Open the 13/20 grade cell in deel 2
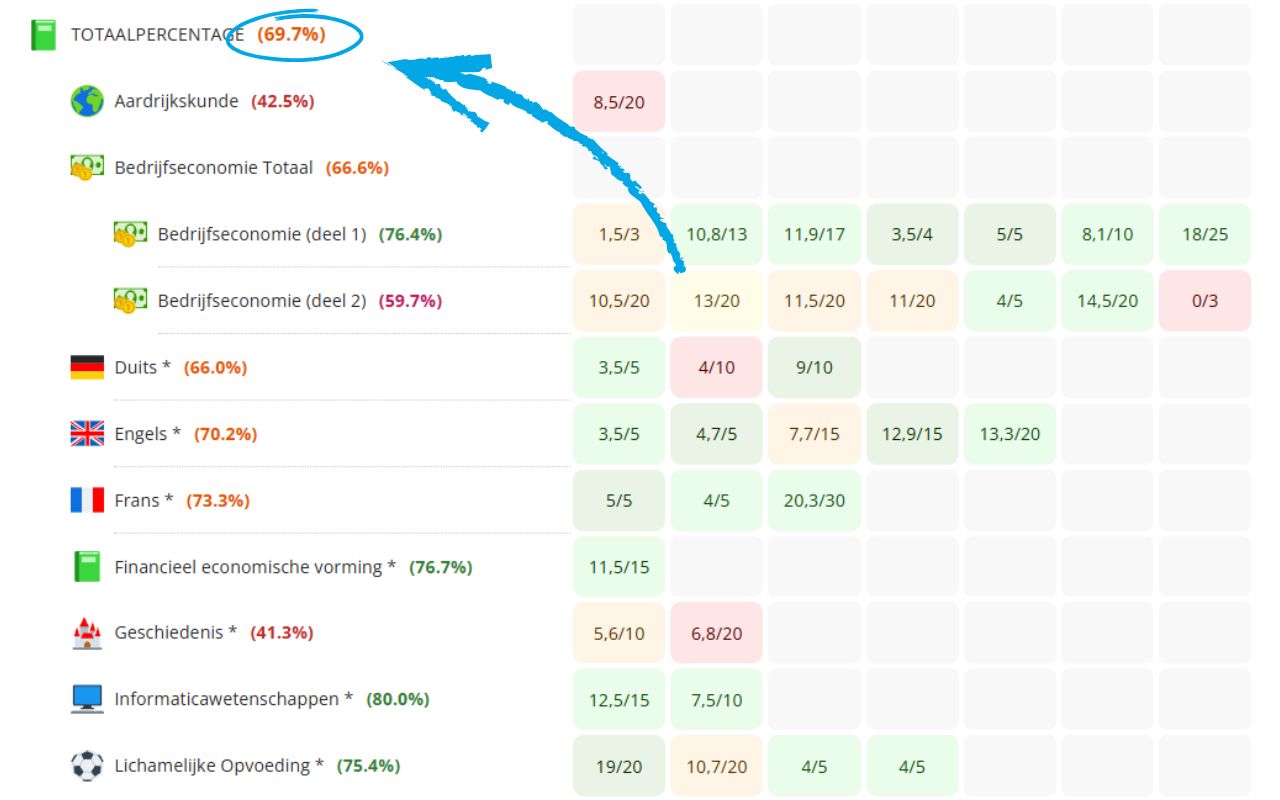Viewport: 1280px width, 800px height. click(x=716, y=300)
